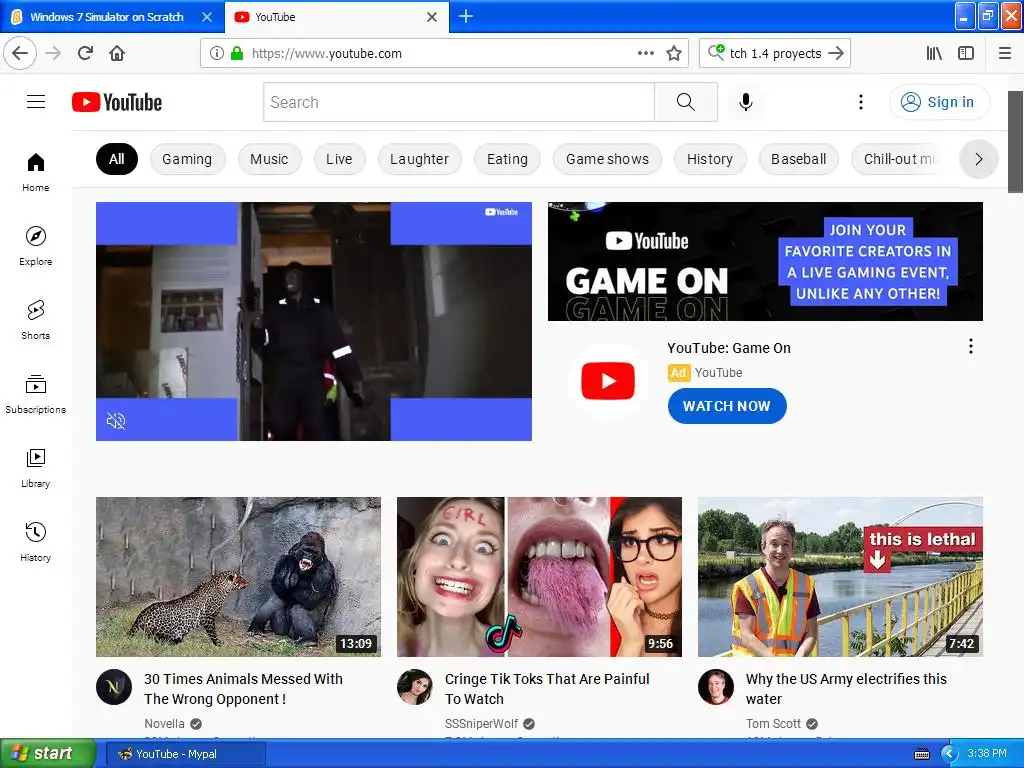Bookmark this page with the star icon
Image resolution: width=1024 pixels, height=768 pixels.
[674, 53]
